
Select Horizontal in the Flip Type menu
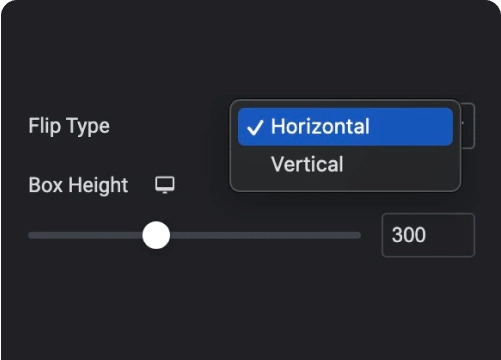click(x=345, y=127)
